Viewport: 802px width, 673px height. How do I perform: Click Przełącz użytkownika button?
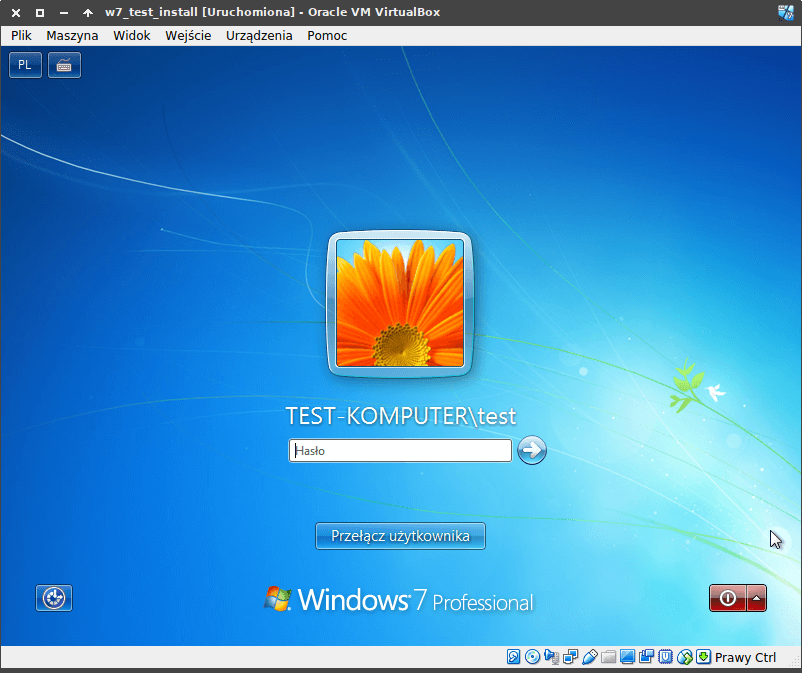tap(400, 536)
